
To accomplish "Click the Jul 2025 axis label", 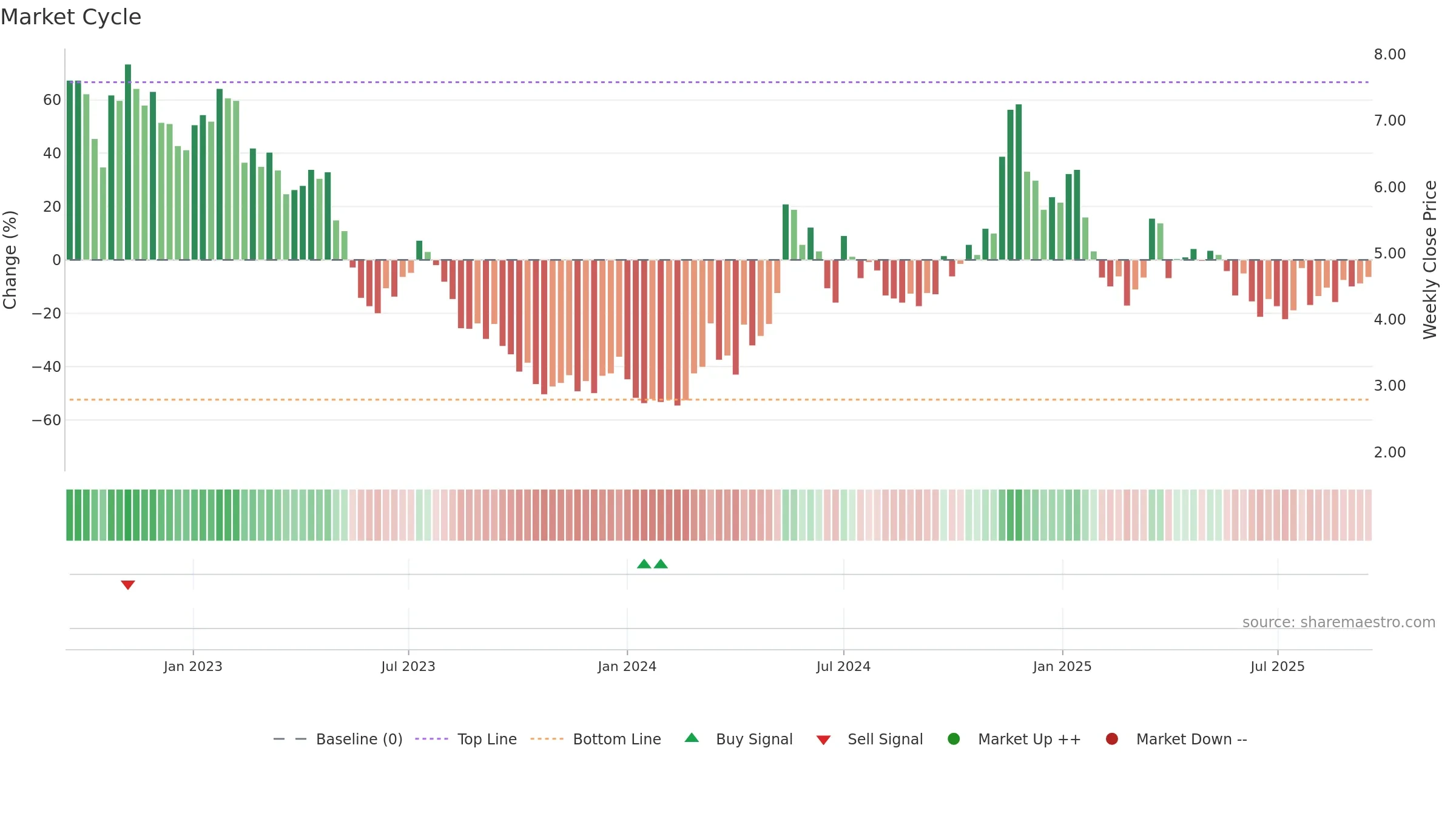I will coord(1278,666).
